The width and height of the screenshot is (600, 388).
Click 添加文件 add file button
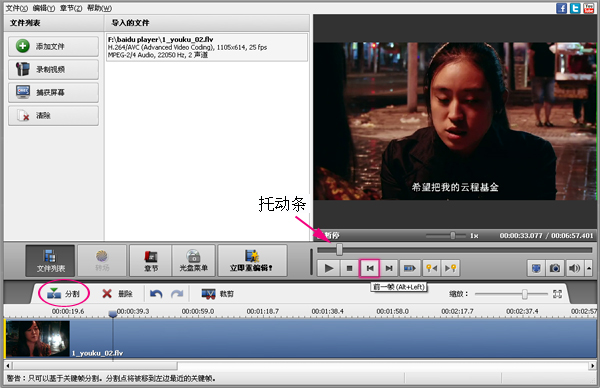pyautogui.click(x=53, y=46)
